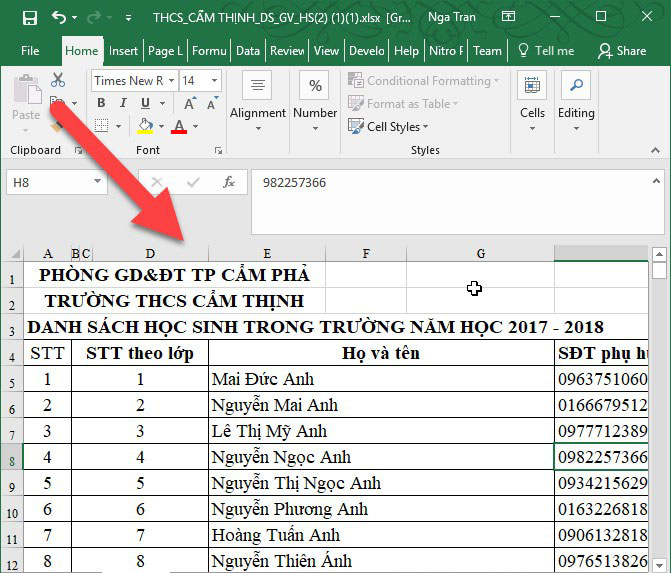The image size is (671, 573).
Task: Apply red font color
Action: pyautogui.click(x=179, y=126)
